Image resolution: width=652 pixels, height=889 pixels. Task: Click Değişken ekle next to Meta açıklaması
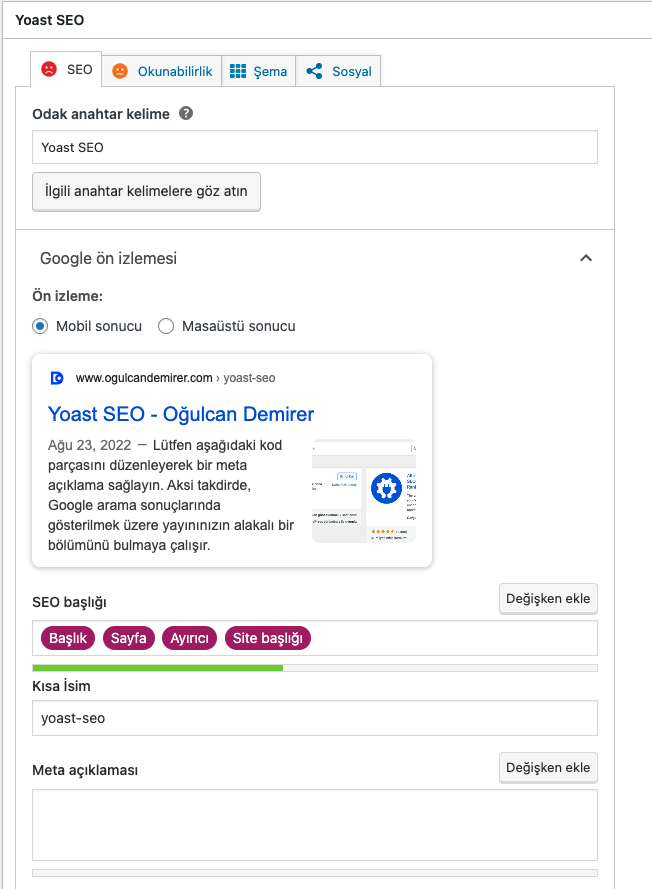[x=548, y=768]
